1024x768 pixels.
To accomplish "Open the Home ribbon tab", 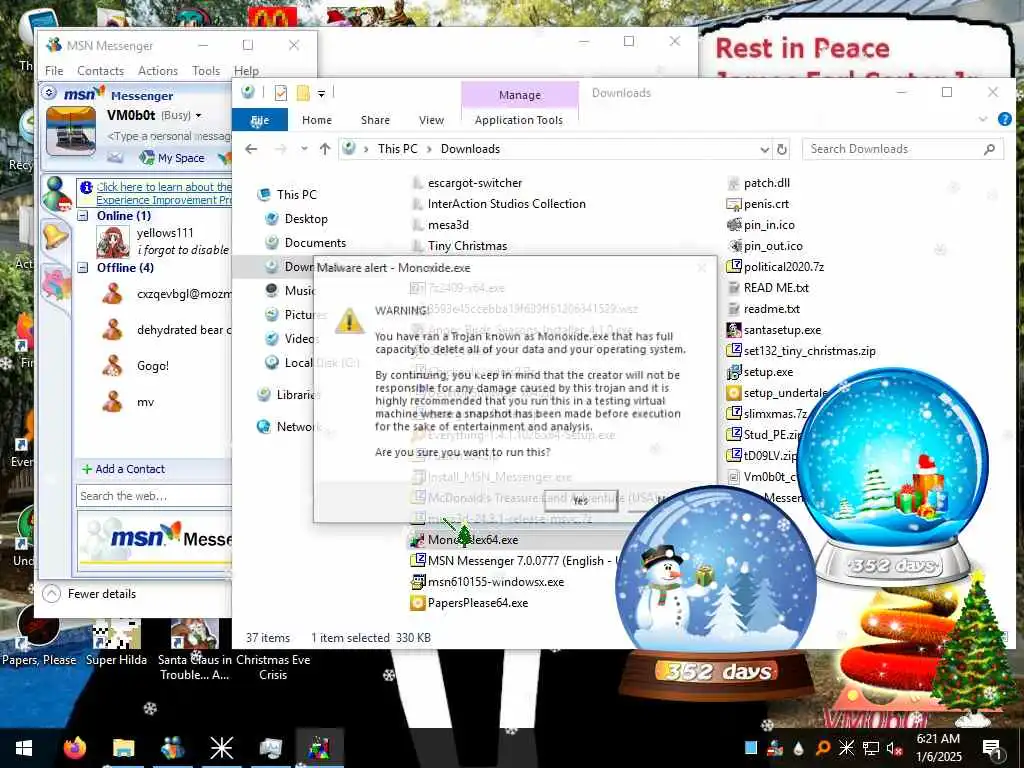I will (317, 120).
